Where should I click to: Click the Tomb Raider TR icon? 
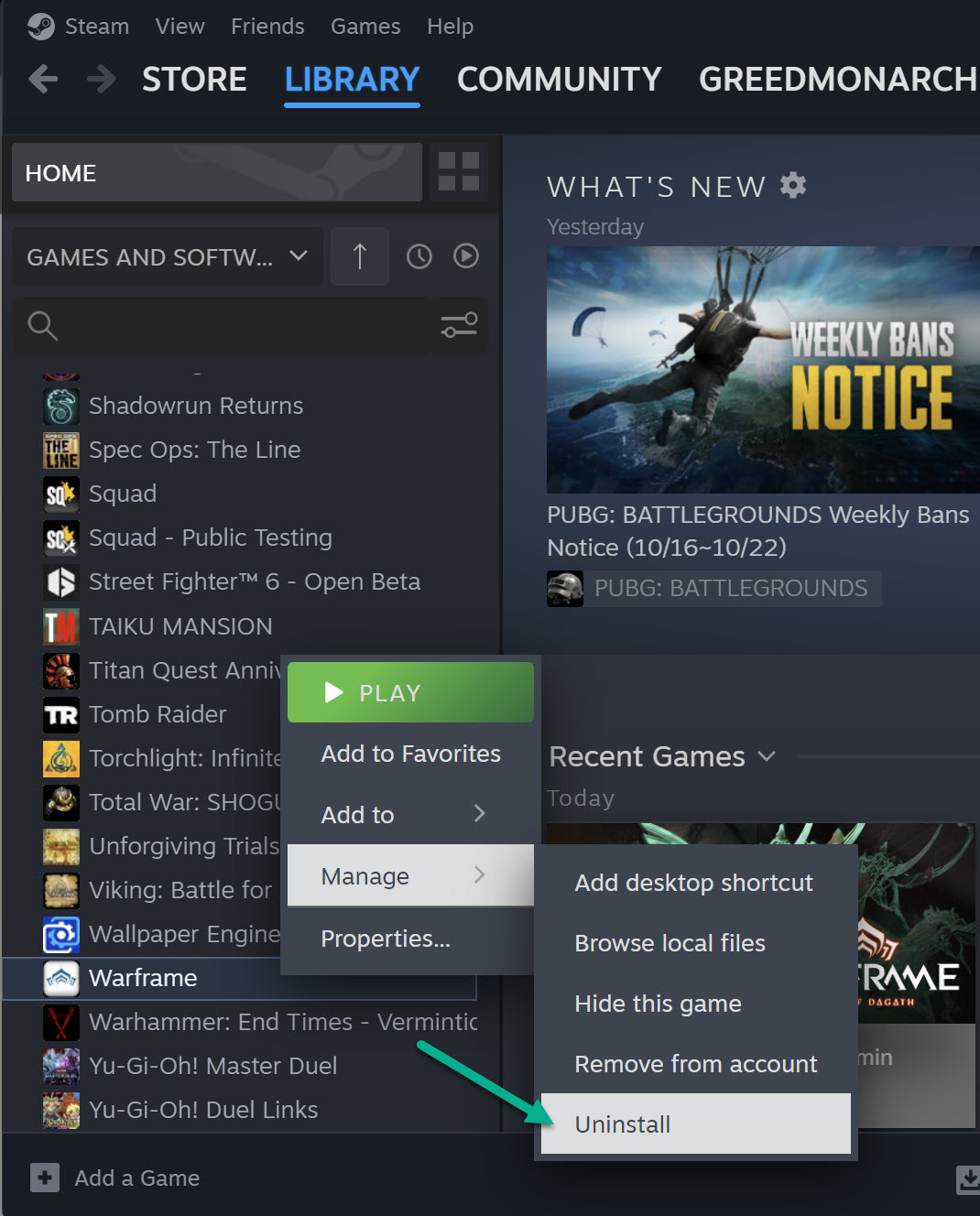(61, 714)
